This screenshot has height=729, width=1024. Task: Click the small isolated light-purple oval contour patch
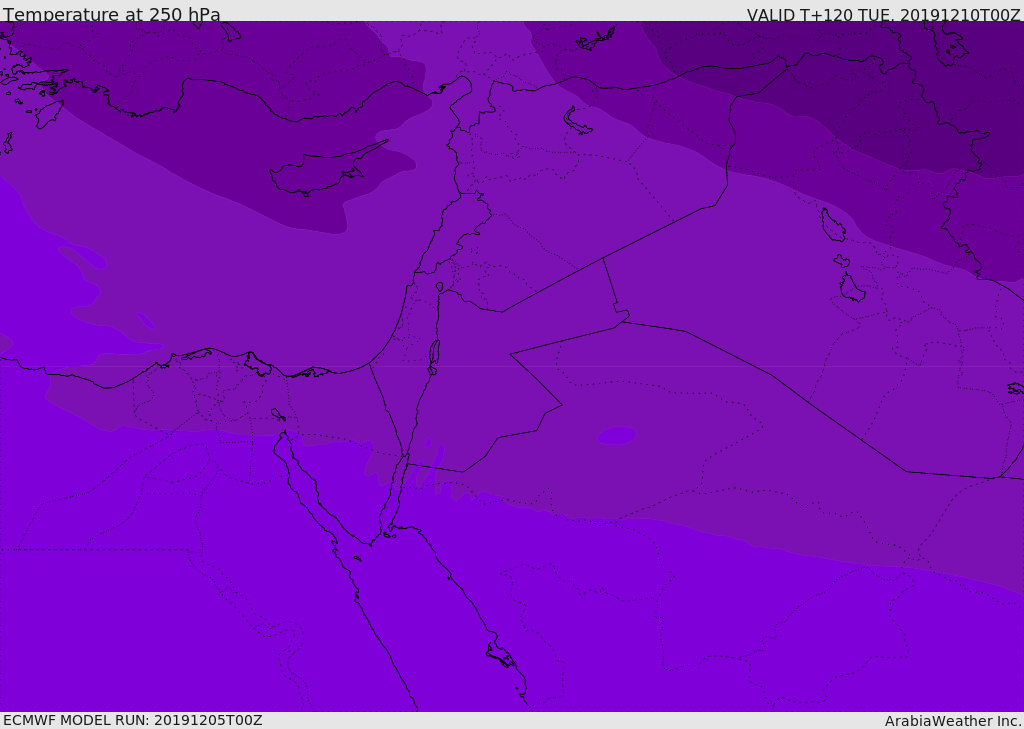pyautogui.click(x=617, y=436)
